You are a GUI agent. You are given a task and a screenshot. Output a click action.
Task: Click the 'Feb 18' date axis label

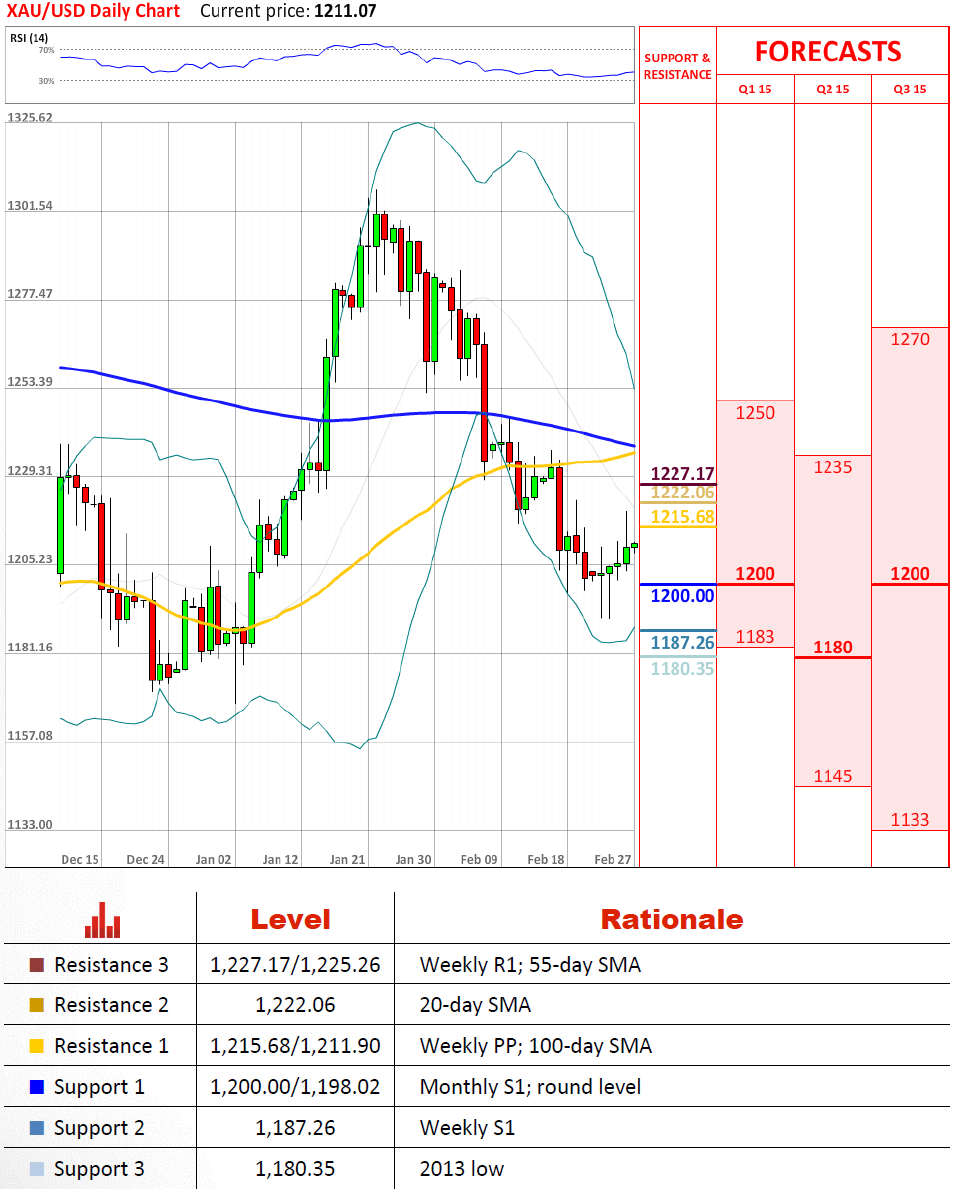546,859
